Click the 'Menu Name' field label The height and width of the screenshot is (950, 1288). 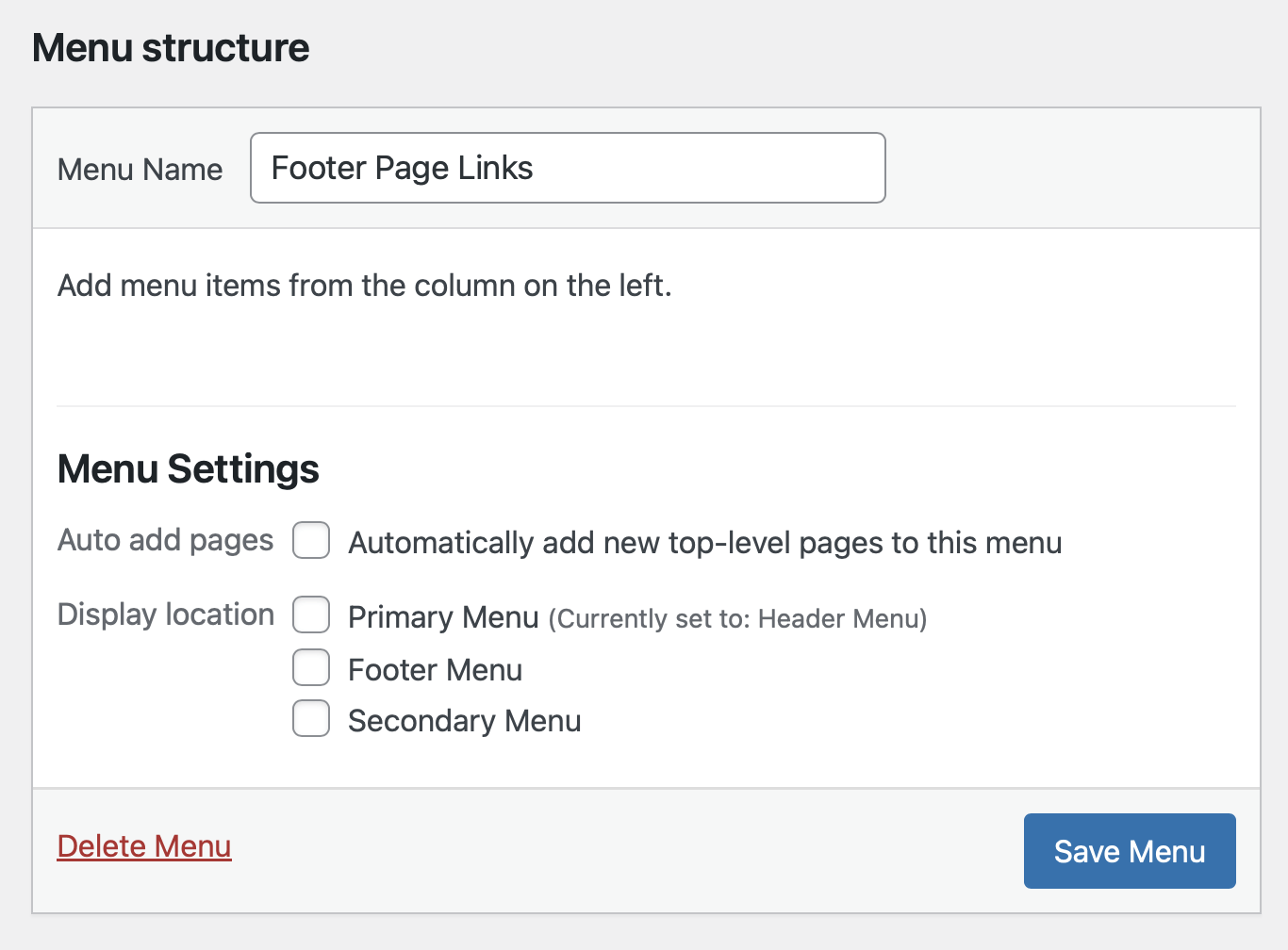[x=140, y=170]
